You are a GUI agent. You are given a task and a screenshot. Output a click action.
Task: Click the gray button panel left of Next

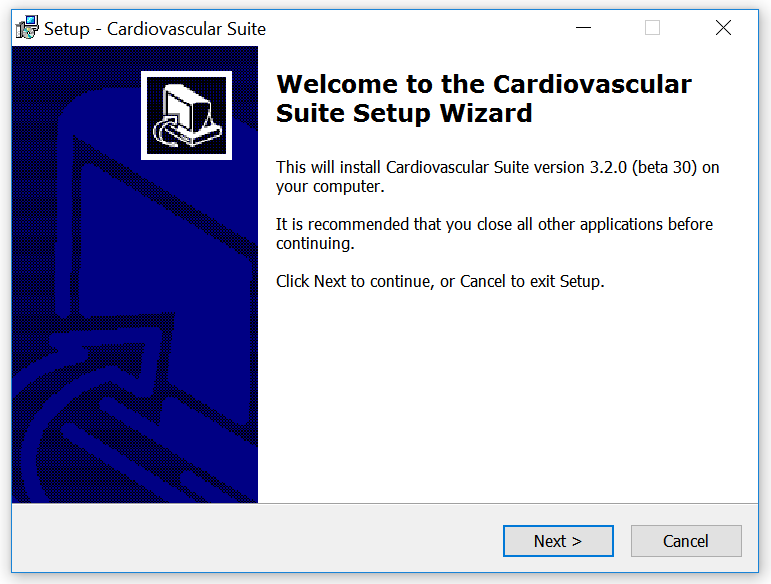[250, 541]
